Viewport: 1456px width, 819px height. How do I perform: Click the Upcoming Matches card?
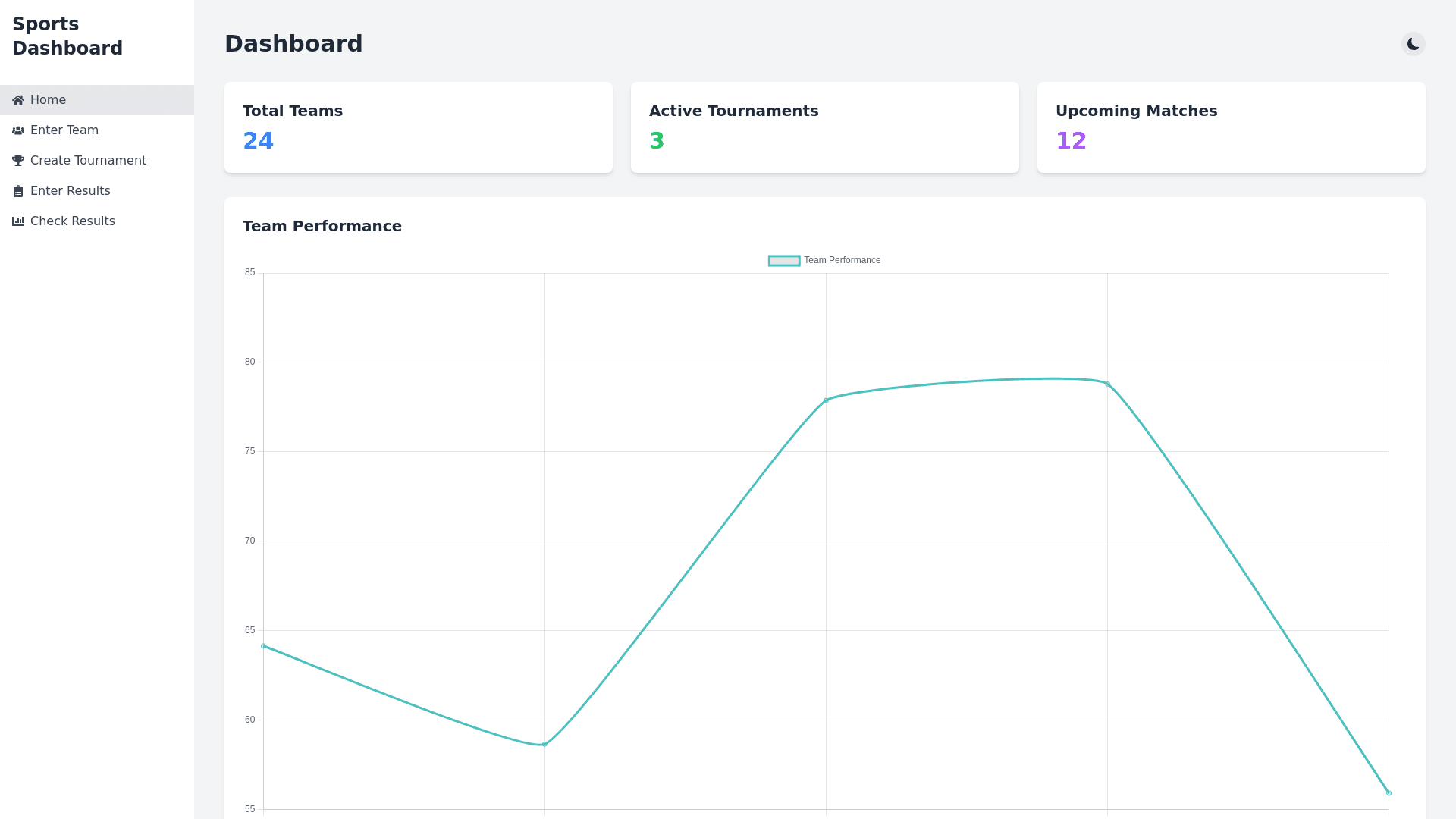1231,127
